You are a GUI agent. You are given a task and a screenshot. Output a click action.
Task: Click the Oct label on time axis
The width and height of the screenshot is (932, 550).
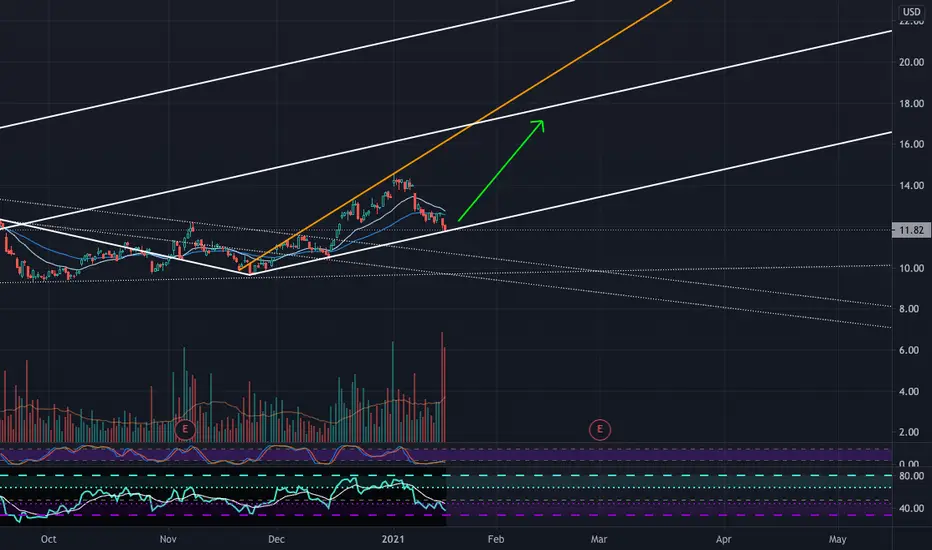click(48, 539)
